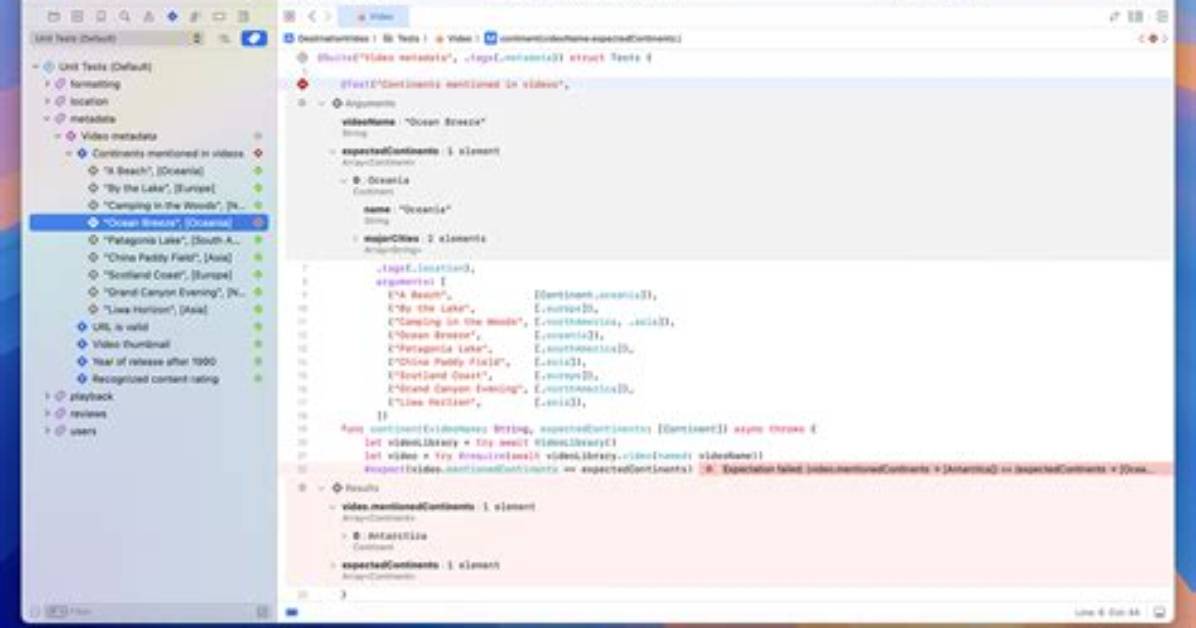The image size is (1196, 628).
Task: Open the Issue navigator warning icon
Action: 149,16
